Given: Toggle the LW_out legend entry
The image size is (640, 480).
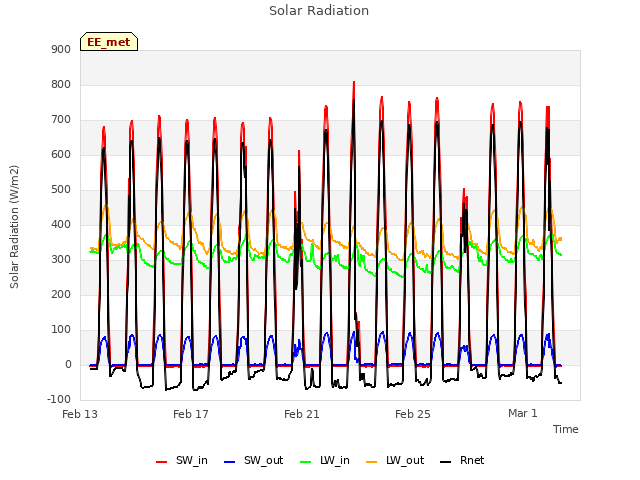Looking at the screenshot, I should (395, 460).
